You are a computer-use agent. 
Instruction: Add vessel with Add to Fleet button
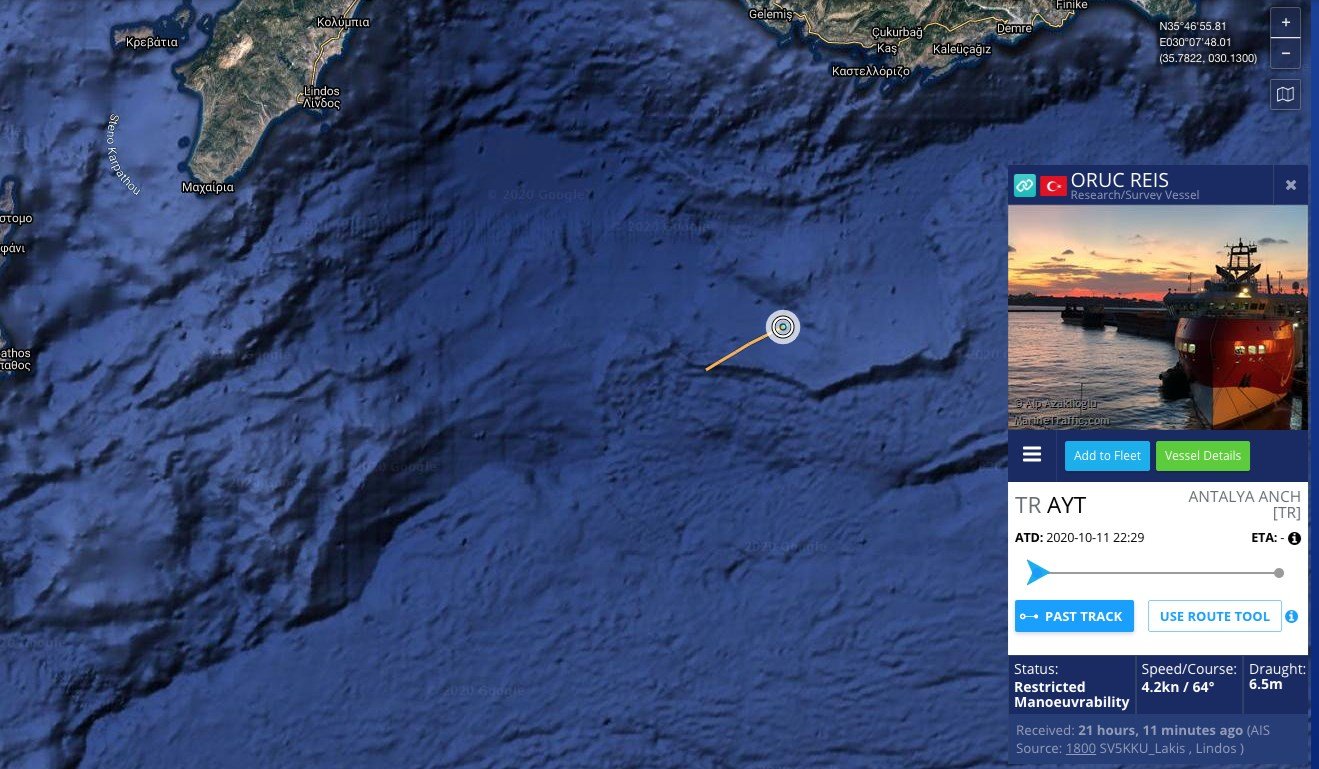pos(1107,456)
